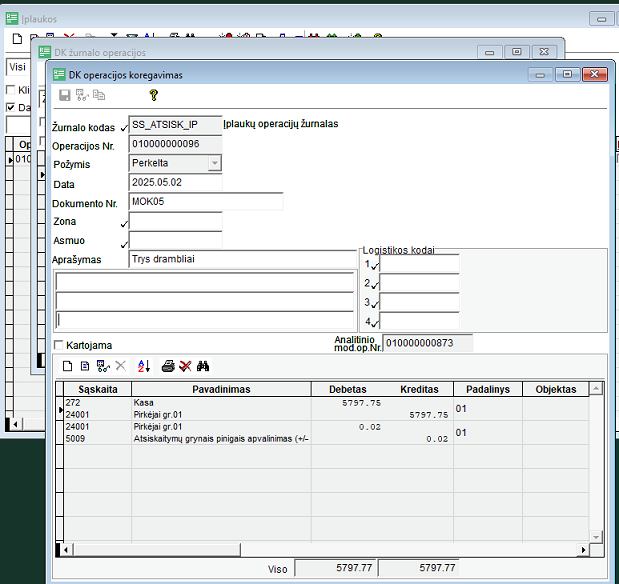Image resolution: width=619 pixels, height=584 pixels.
Task: Add new blank row in entries toolbar
Action: (x=68, y=366)
